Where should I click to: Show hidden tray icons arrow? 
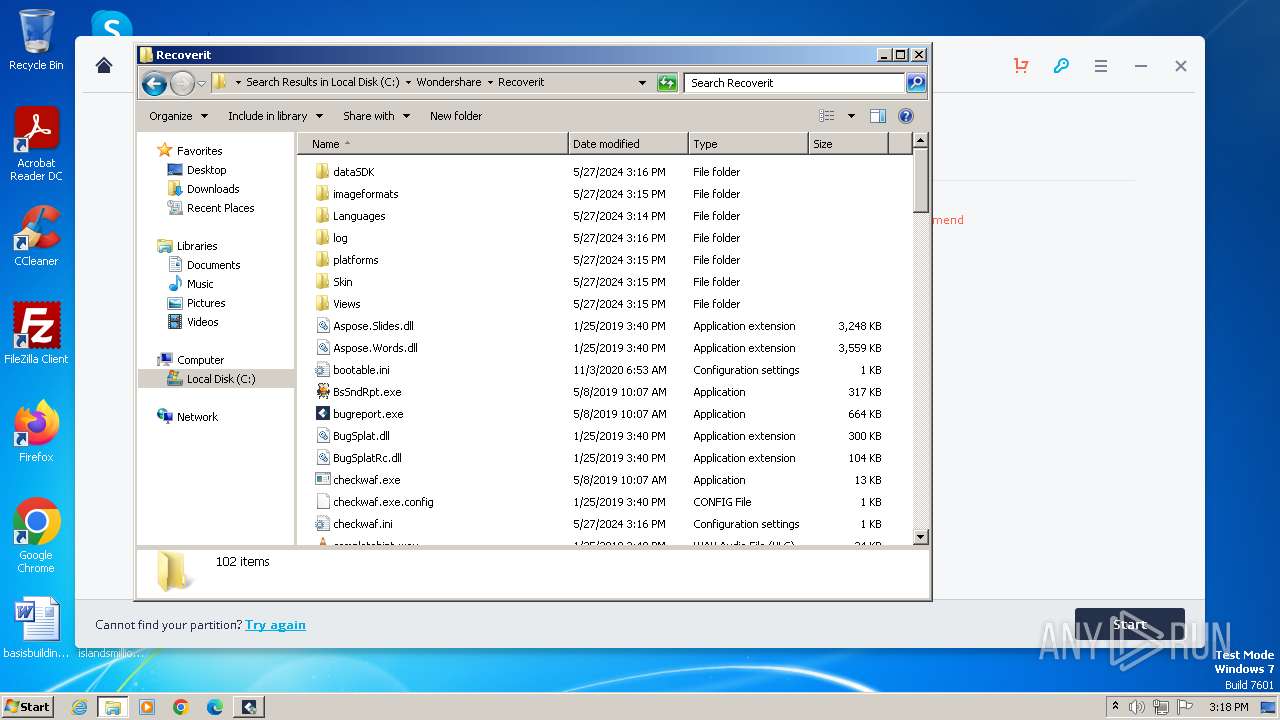1115,707
